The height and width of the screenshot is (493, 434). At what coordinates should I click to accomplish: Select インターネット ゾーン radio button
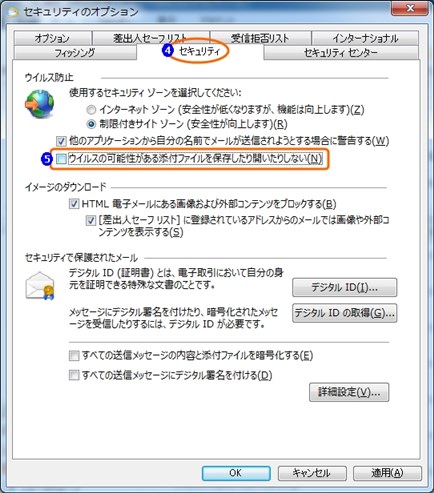[x=91, y=109]
